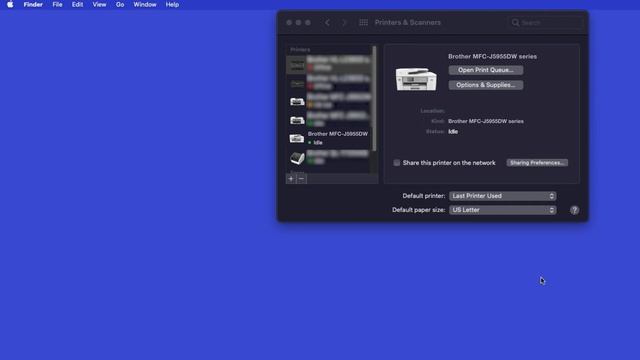
Task: Click the Printers & Scanners window title
Action: [407, 22]
